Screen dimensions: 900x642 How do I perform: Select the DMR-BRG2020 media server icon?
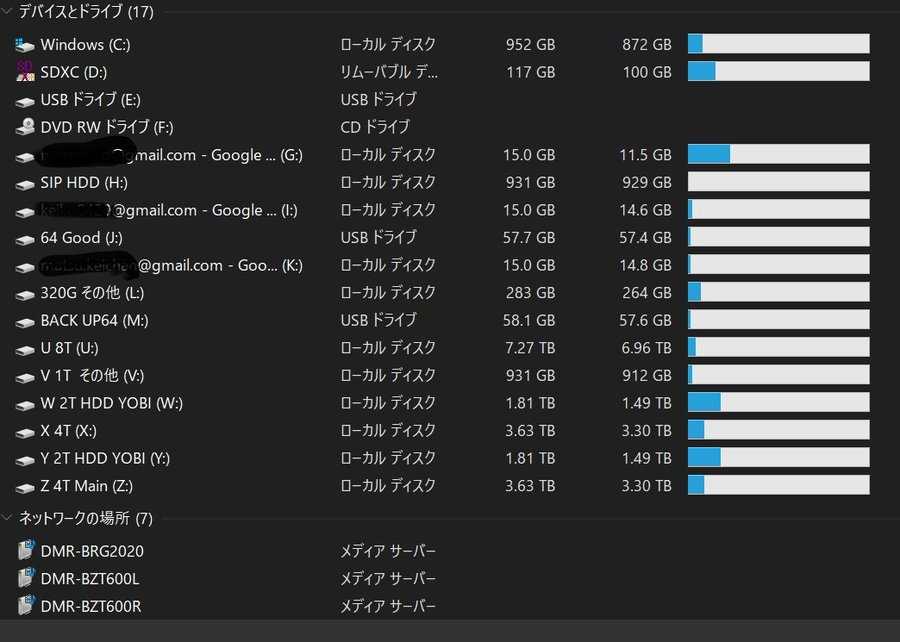[x=25, y=551]
